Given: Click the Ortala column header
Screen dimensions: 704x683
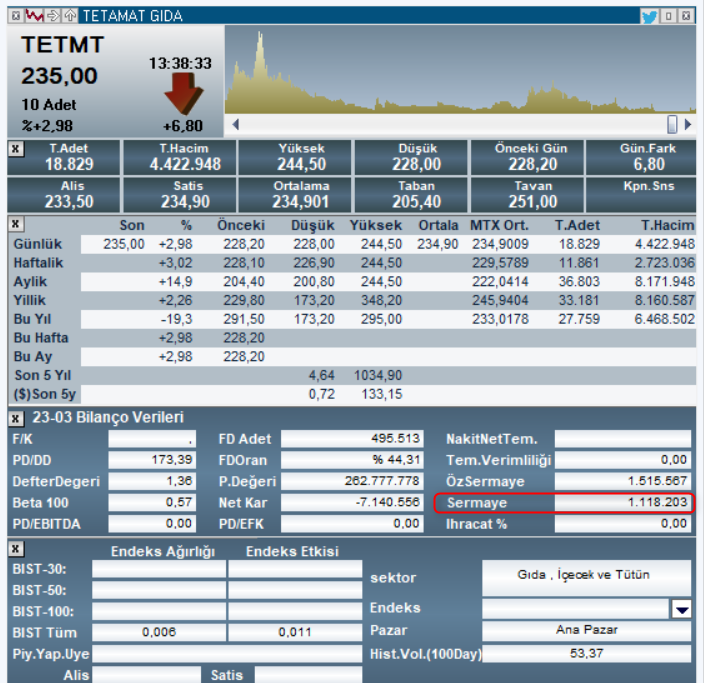Looking at the screenshot, I should (438, 225).
